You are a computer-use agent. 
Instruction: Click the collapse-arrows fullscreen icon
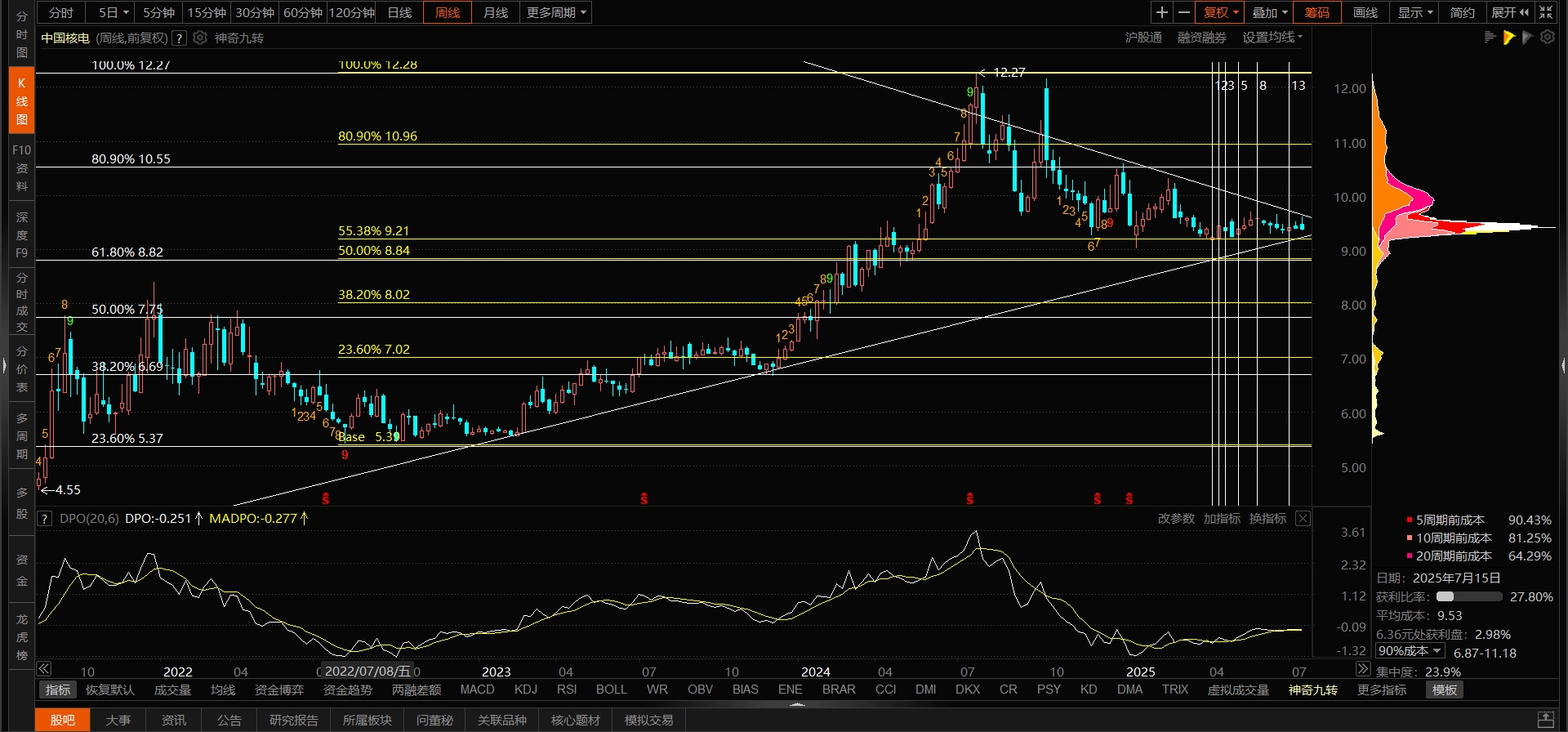click(1546, 12)
